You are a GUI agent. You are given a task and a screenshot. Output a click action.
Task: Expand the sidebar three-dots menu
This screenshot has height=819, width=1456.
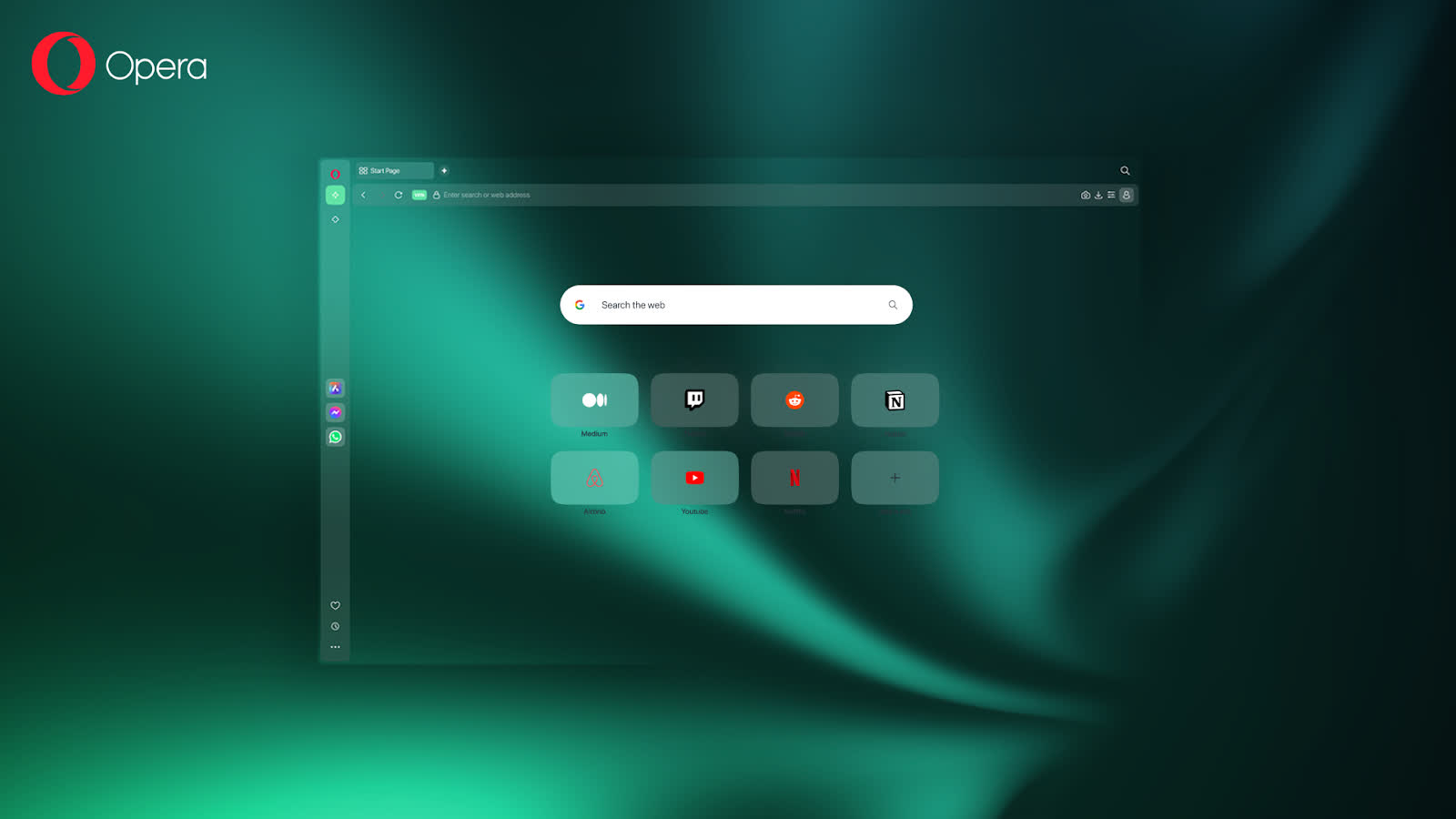[335, 647]
